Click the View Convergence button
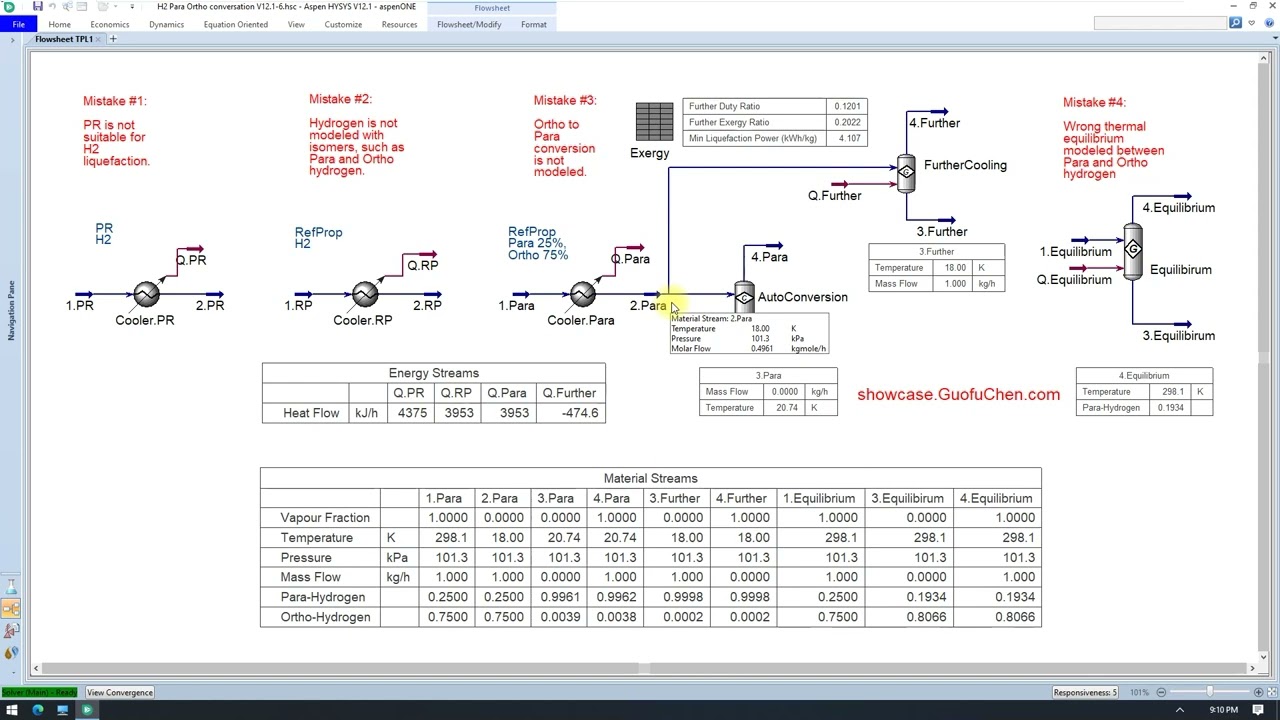 click(120, 692)
